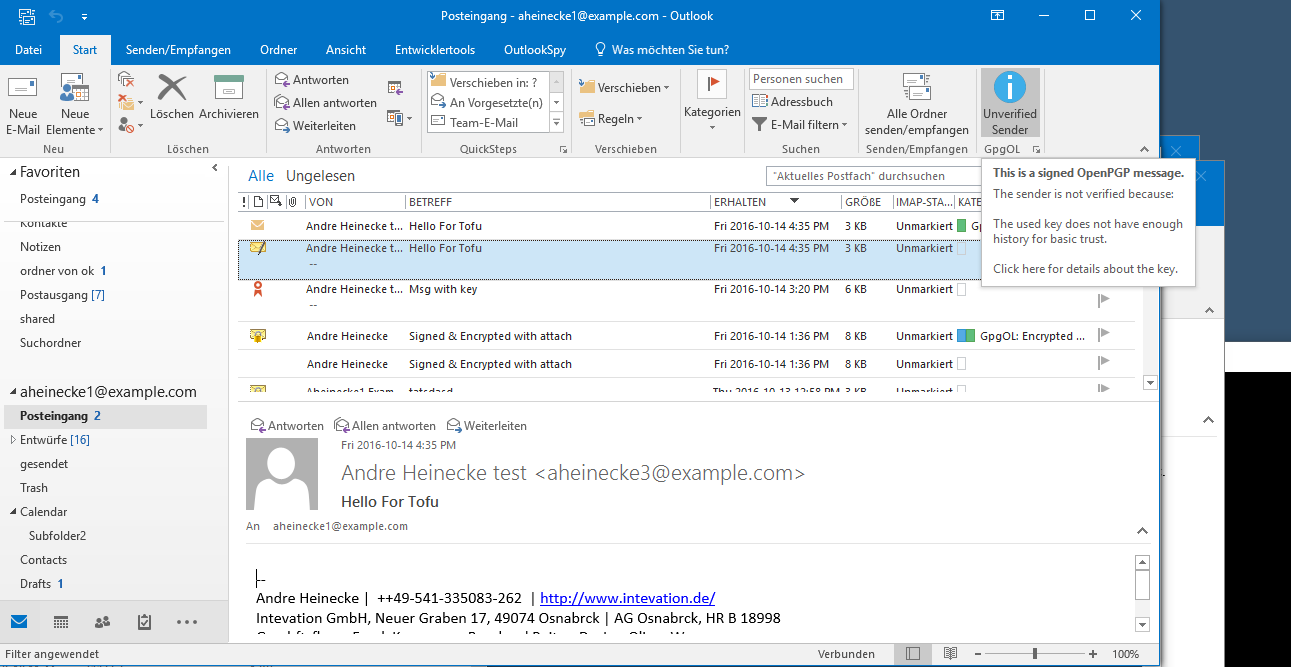Expand the QuickSteps gallery list
Viewport: 1291px width, 667px height.
557,122
